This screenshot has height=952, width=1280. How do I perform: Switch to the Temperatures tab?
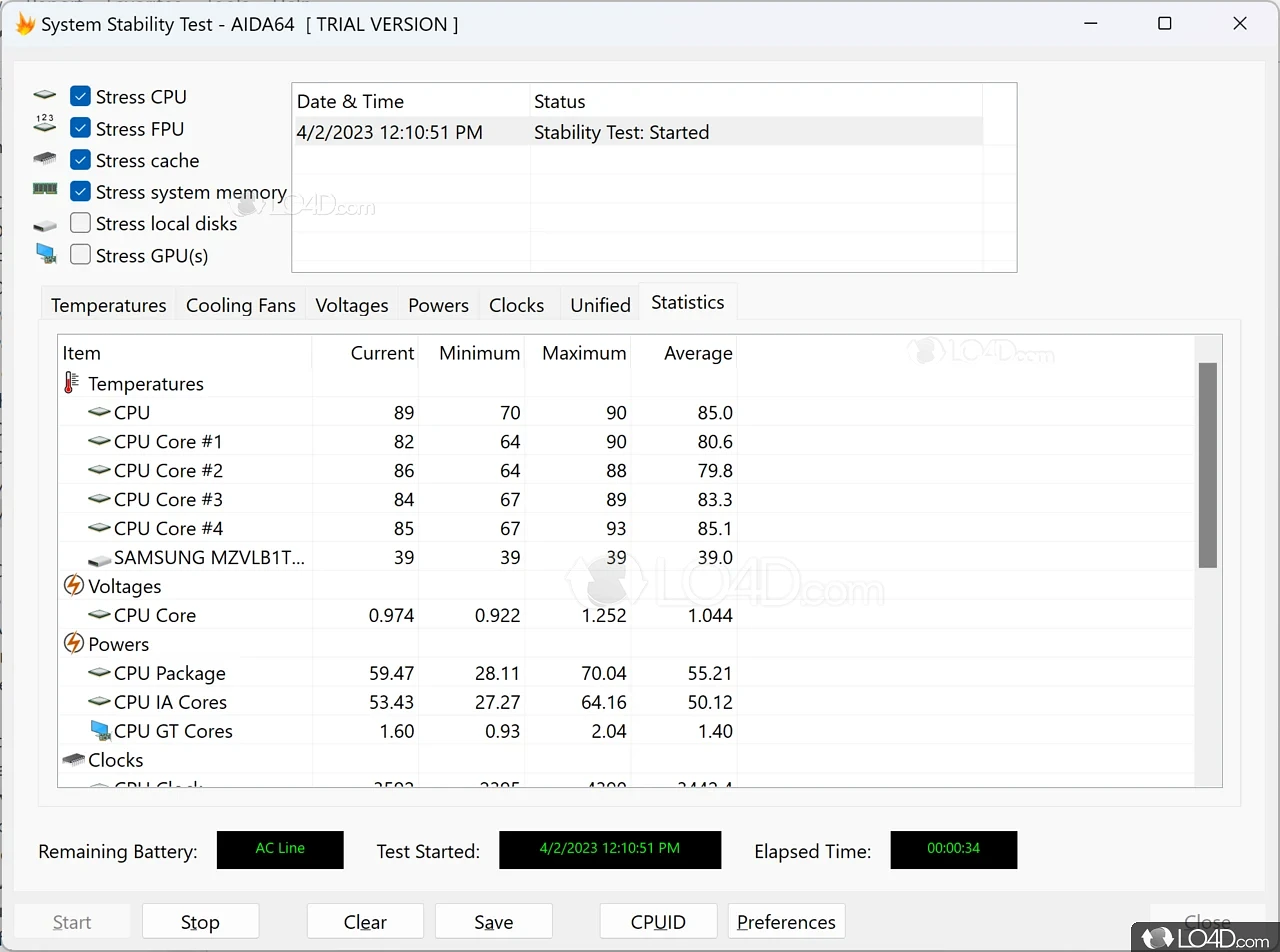tap(109, 305)
